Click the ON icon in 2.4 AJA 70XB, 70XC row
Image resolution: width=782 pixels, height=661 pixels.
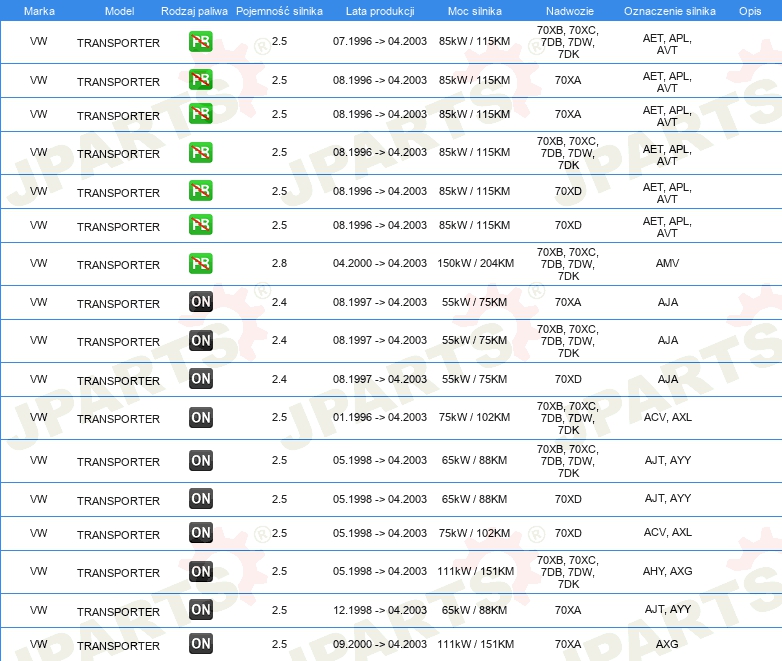click(x=200, y=341)
